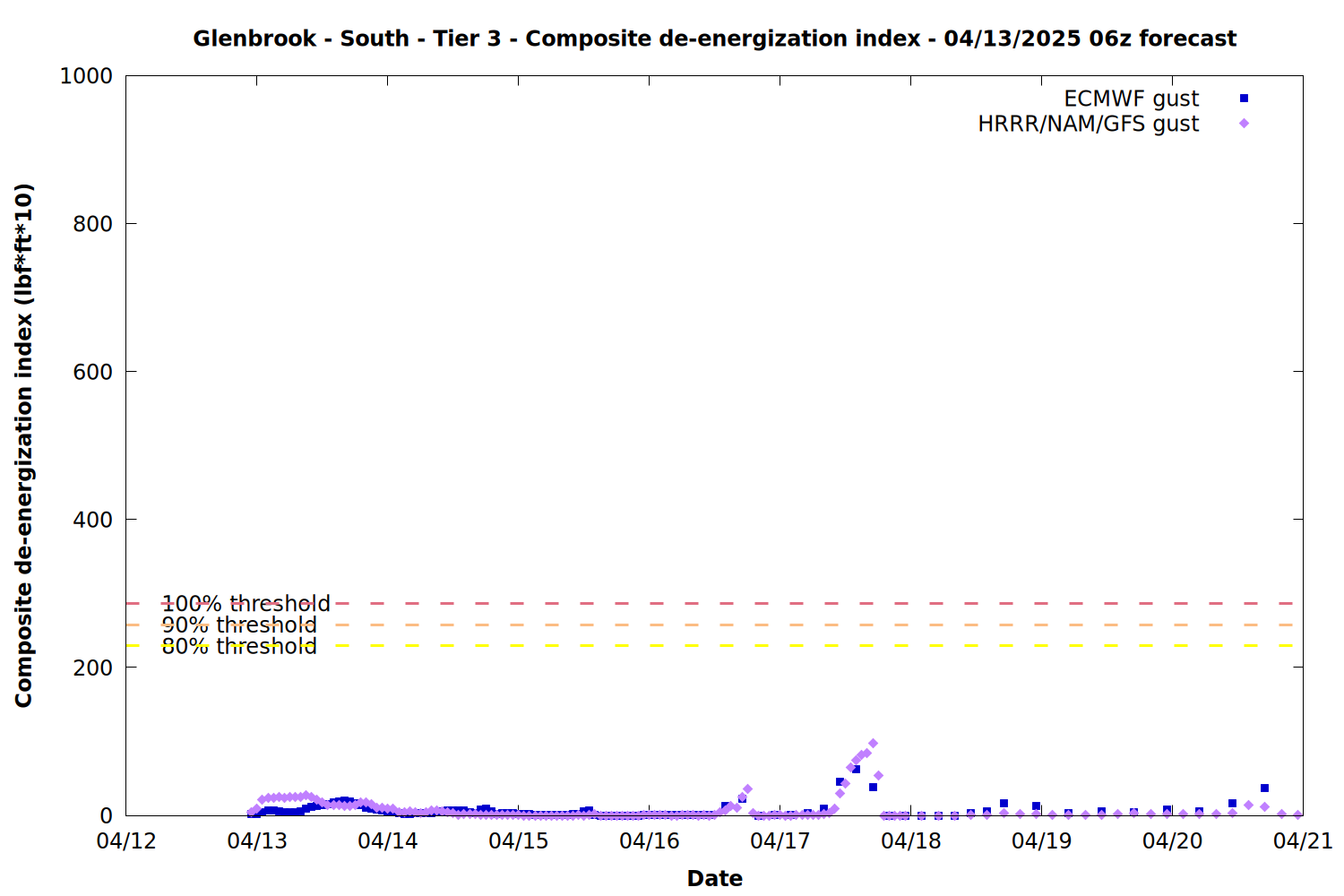Screen dimensions: 1344x896
Task: Click the x-axis date 04/14
Action: pos(388,840)
